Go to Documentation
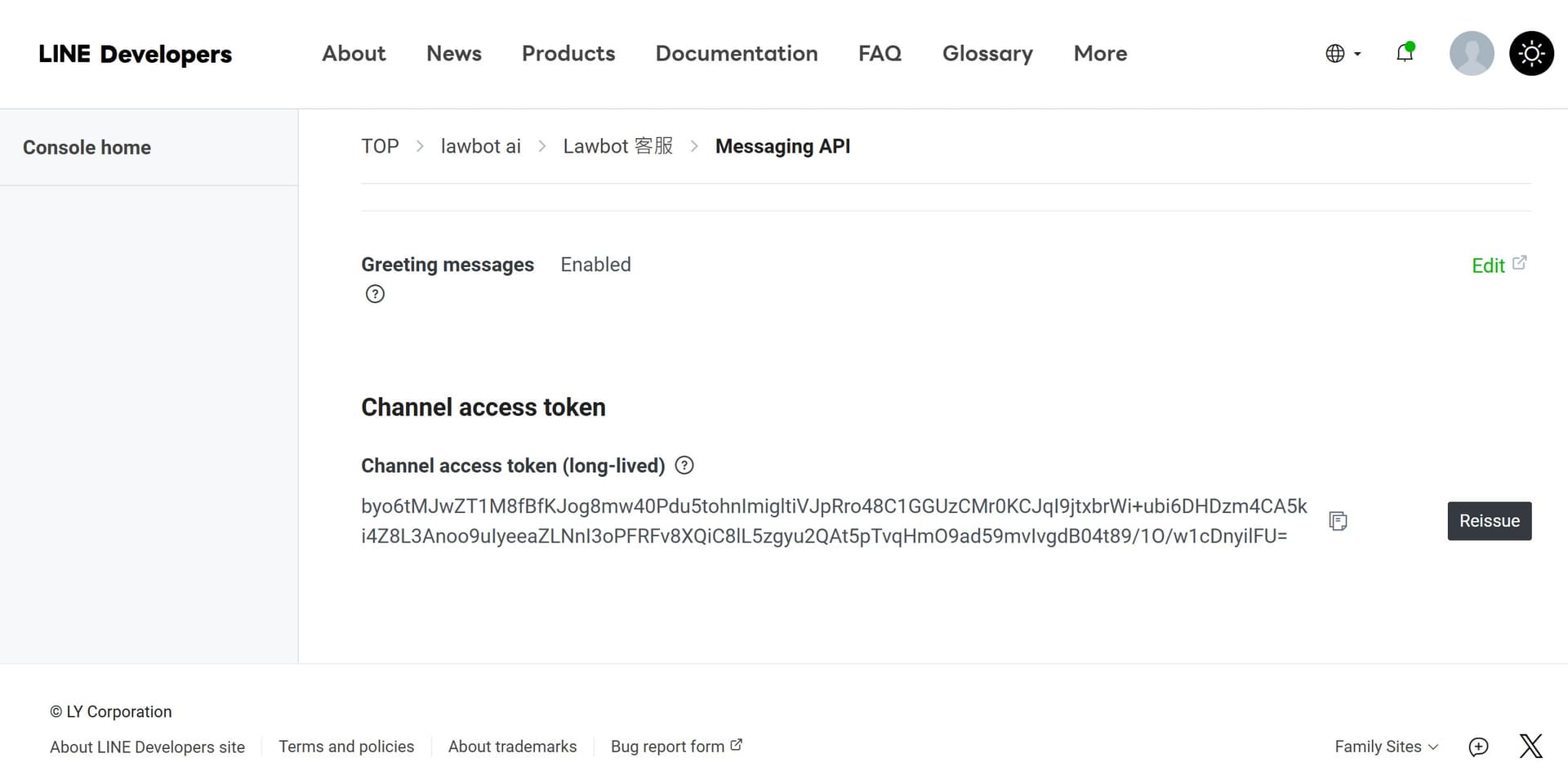 pos(737,53)
